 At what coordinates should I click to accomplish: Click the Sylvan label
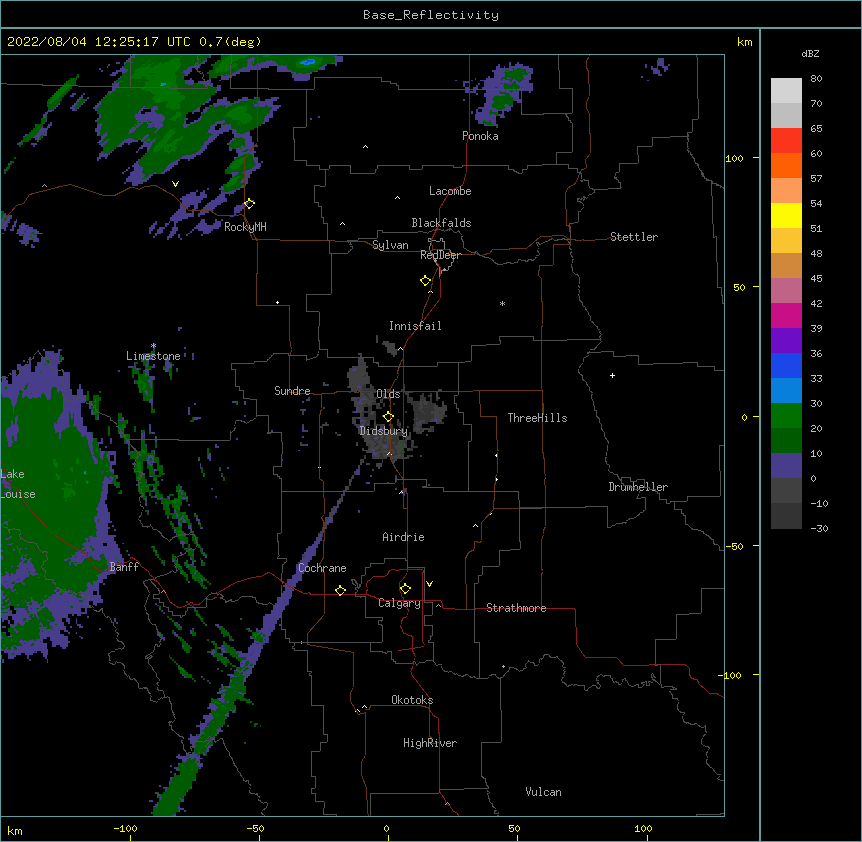(390, 245)
